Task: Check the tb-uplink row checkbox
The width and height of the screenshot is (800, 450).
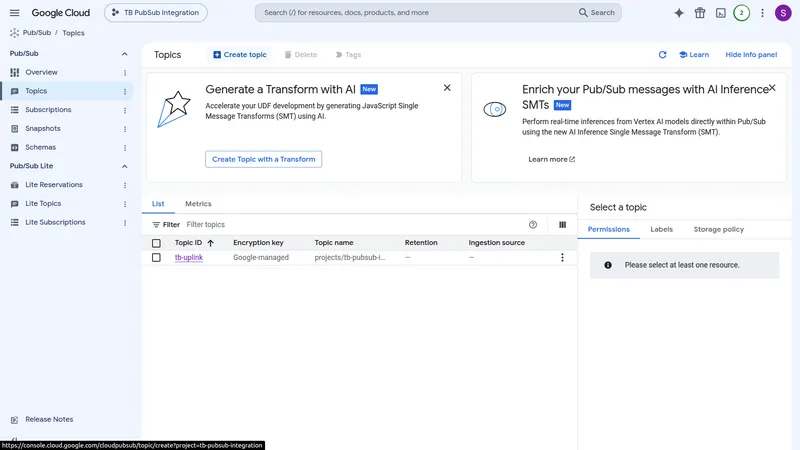Action: click(156, 258)
